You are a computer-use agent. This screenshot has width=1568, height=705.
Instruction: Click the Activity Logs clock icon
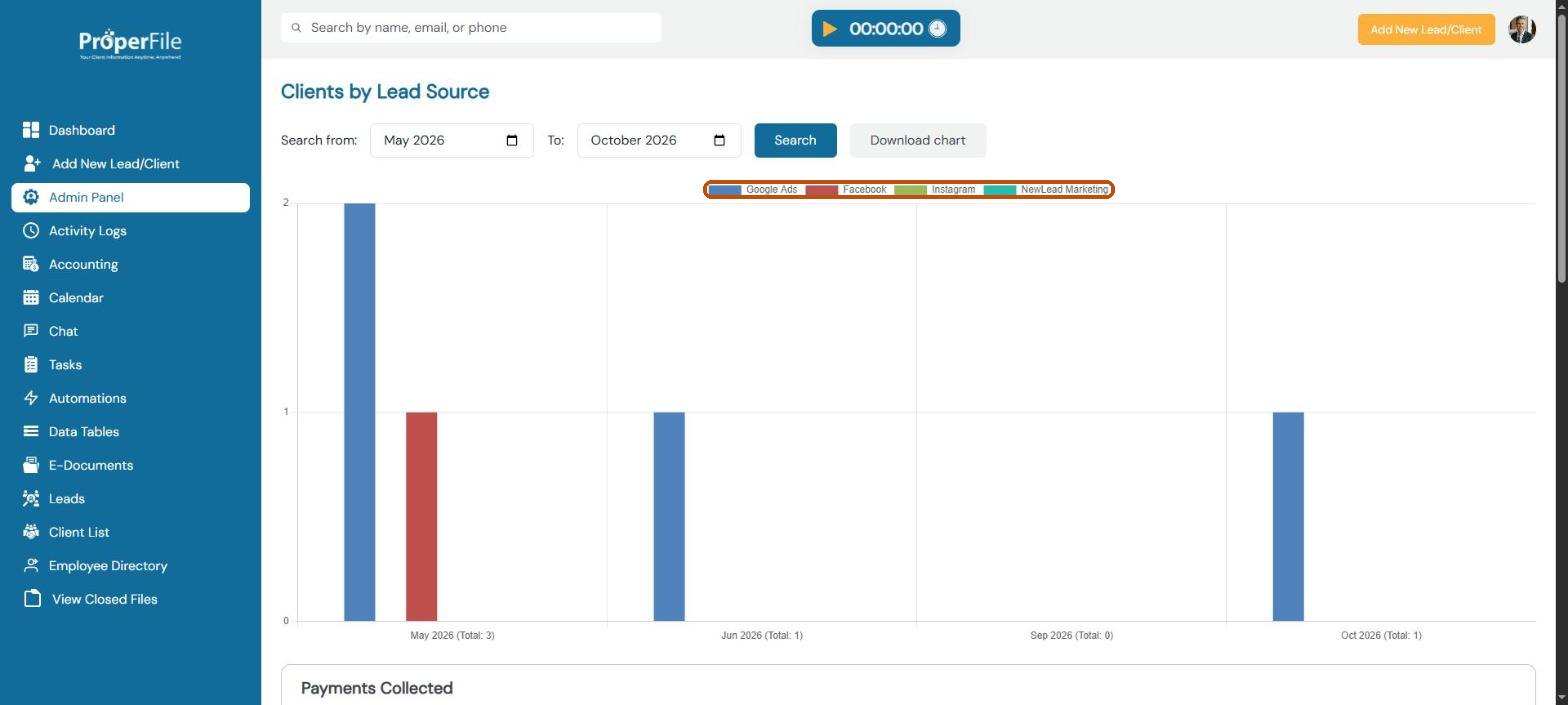click(x=31, y=230)
